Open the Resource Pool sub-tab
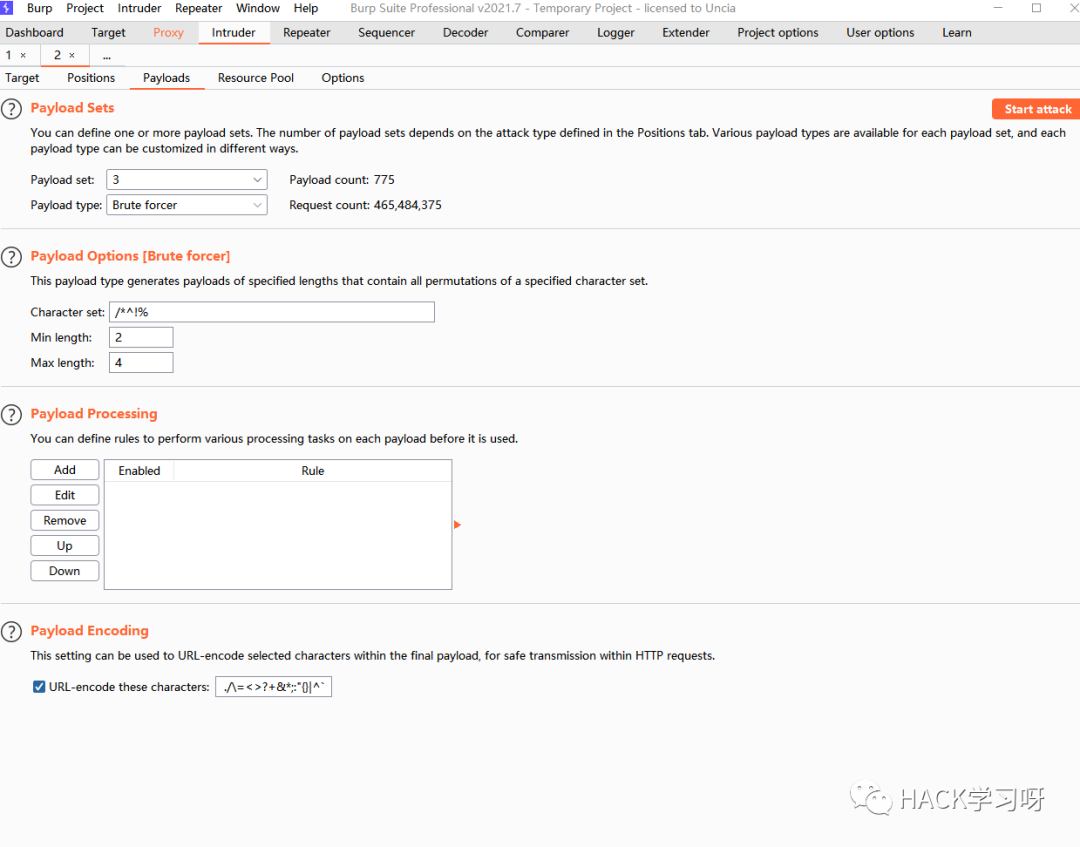Viewport: 1080px width, 847px height. pos(256,78)
